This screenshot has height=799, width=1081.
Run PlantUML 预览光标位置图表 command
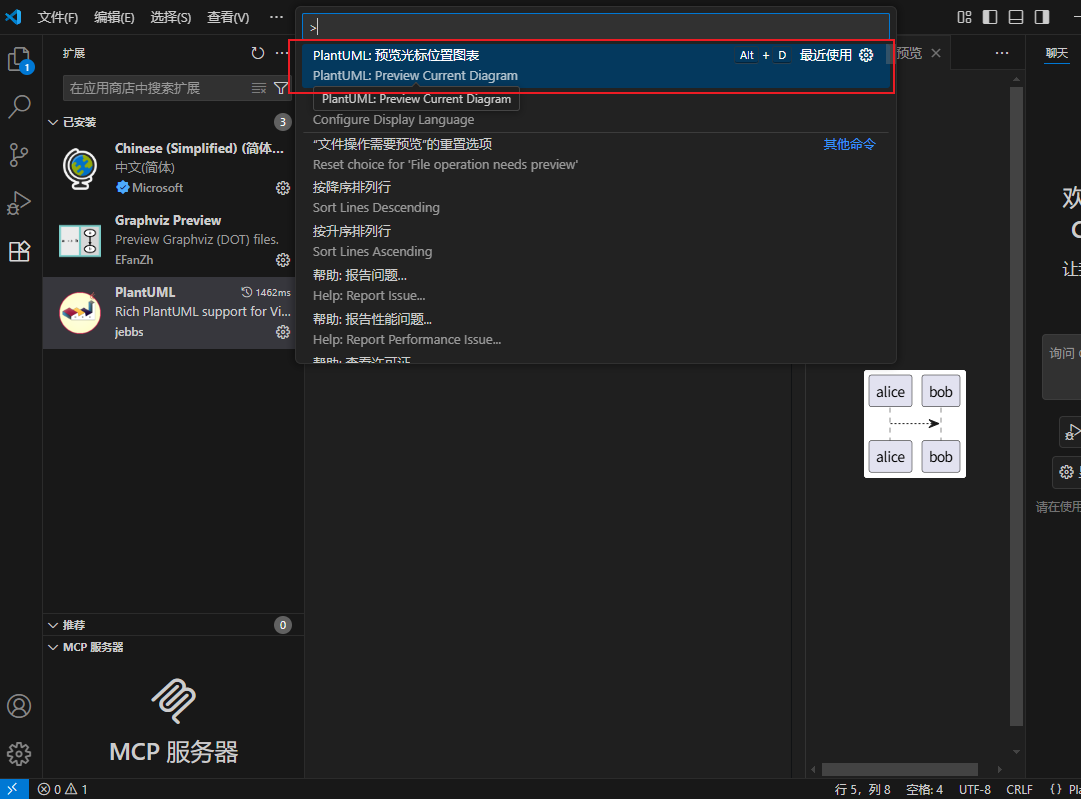596,65
